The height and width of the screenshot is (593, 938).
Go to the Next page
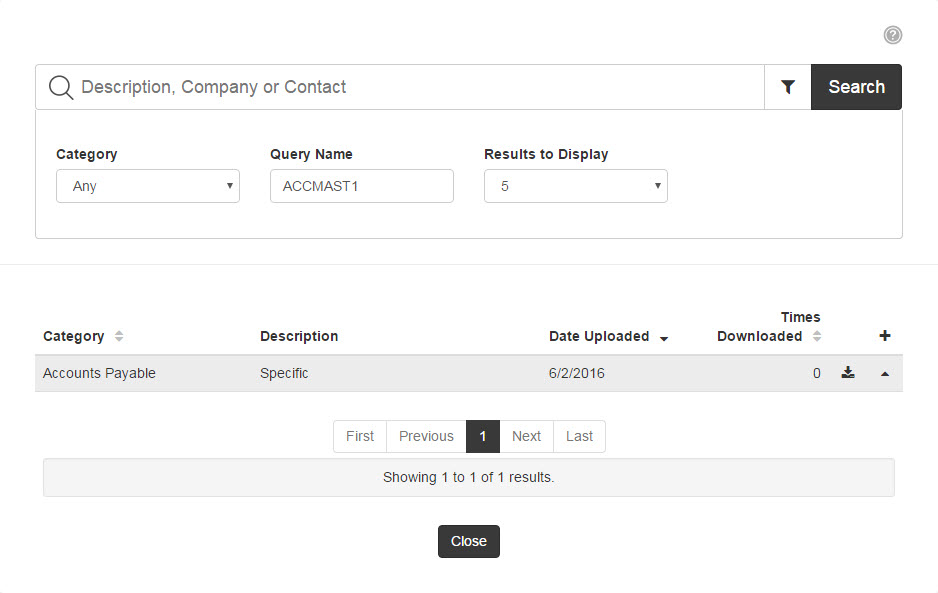[x=526, y=436]
